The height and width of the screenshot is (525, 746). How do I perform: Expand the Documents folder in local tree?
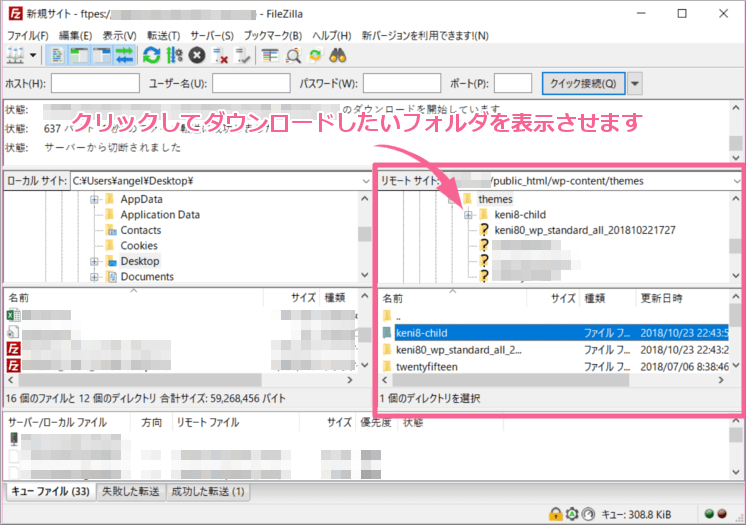tap(94, 277)
